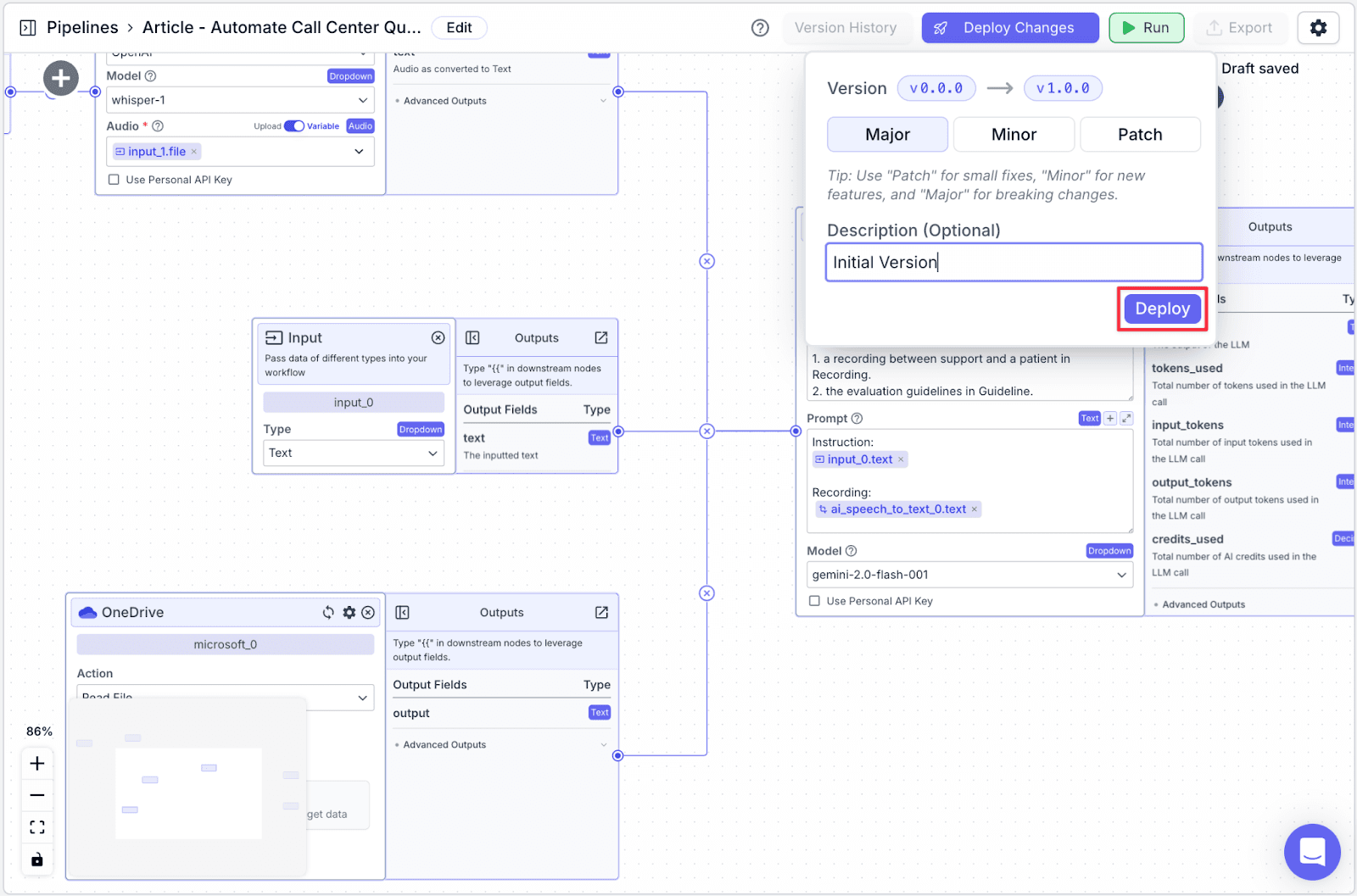This screenshot has height=896, width=1357.
Task: Check Use Personal API Key in speech node
Action: pyautogui.click(x=114, y=180)
